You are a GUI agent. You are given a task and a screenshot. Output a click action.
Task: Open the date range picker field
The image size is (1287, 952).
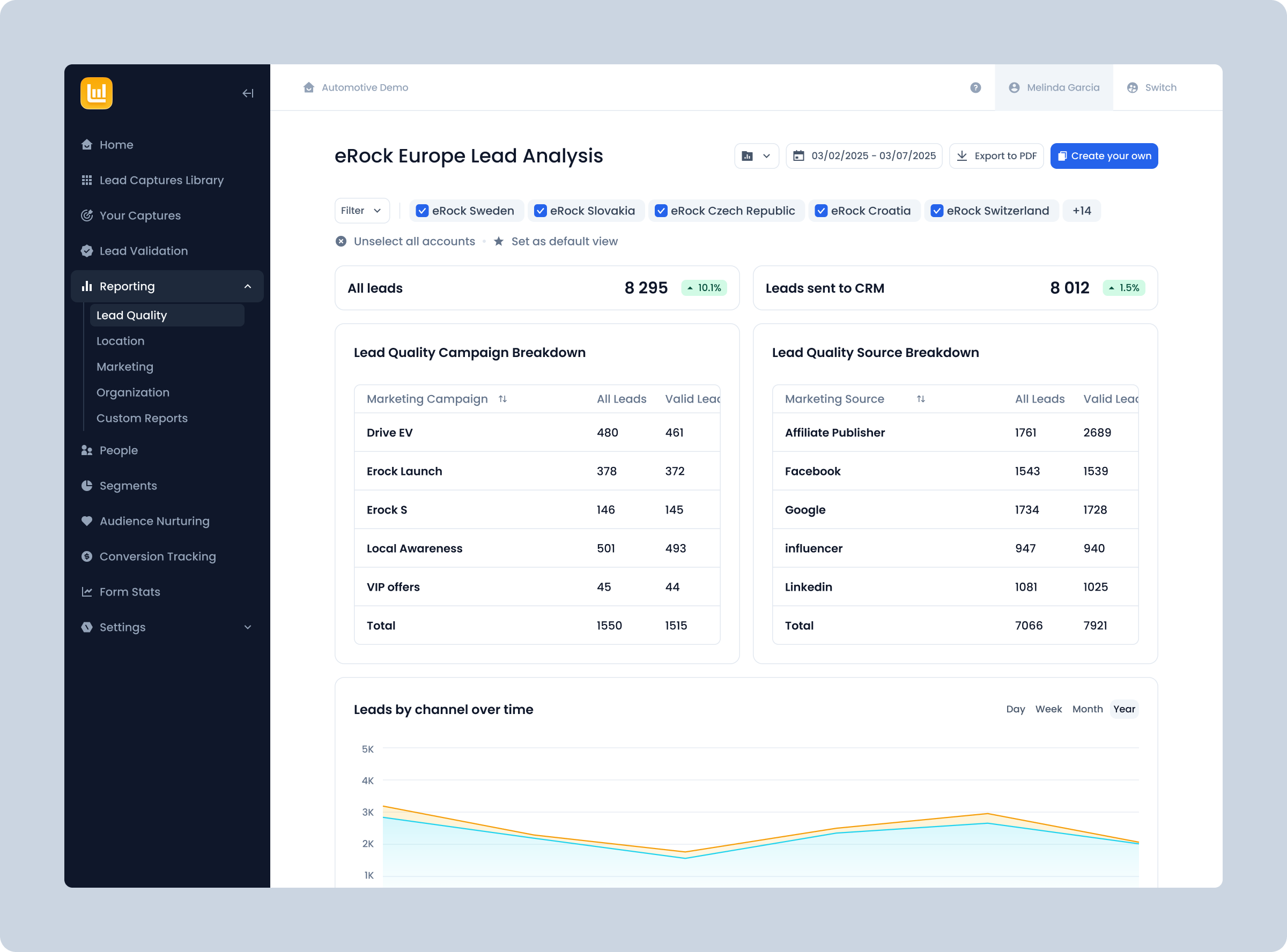[864, 156]
